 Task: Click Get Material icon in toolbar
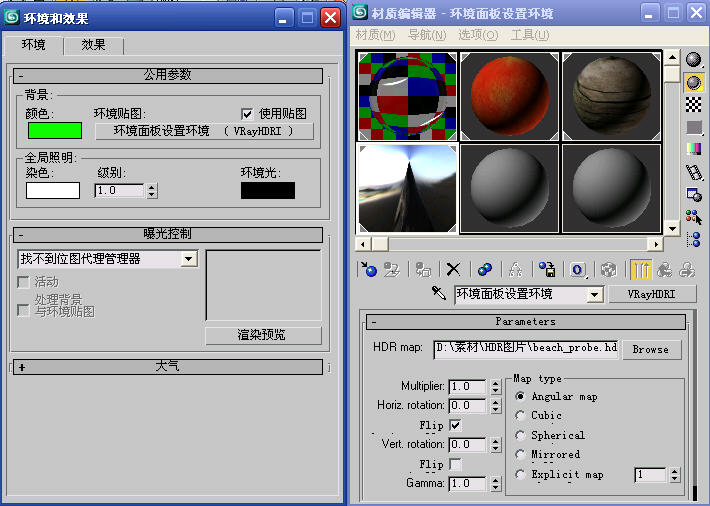(x=368, y=269)
